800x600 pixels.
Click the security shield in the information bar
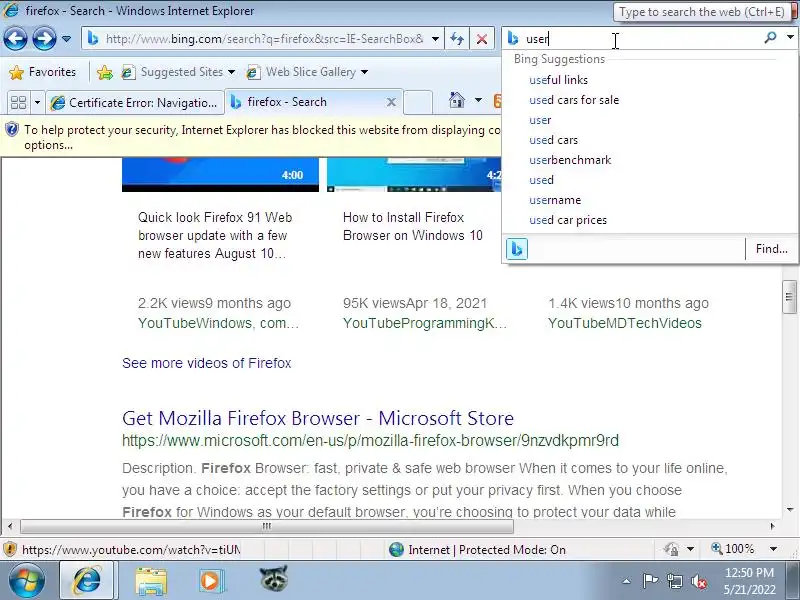click(x=12, y=130)
